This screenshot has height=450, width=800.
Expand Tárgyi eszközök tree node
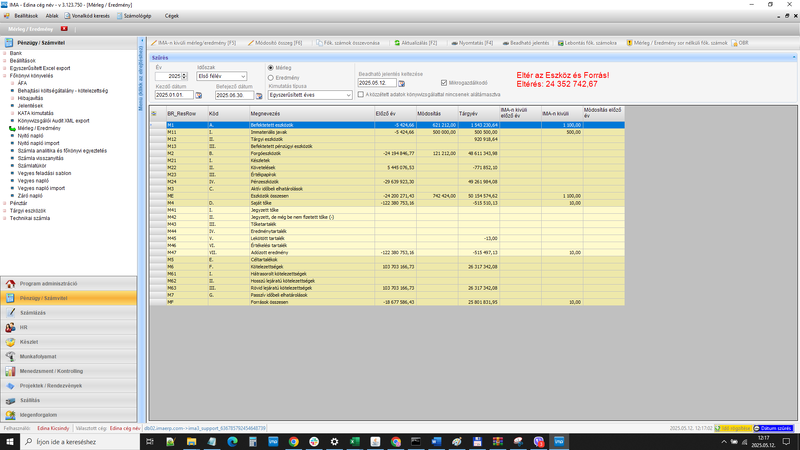(5, 211)
